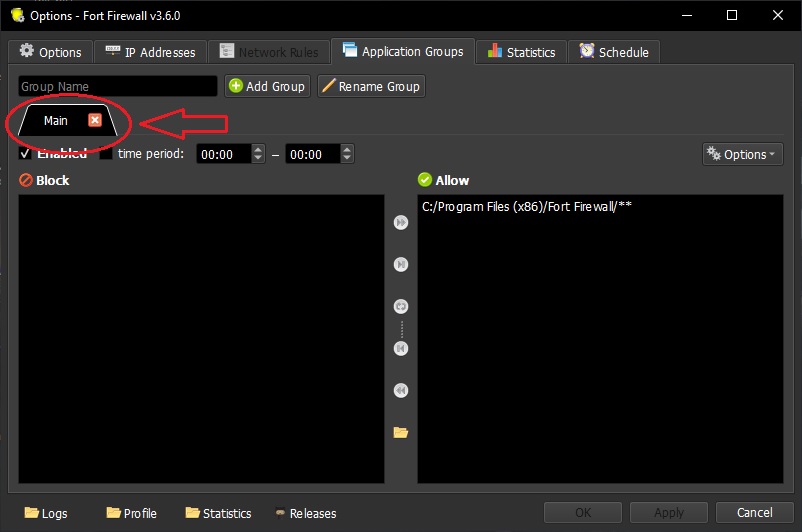Toggle the Enabled checkbox
Image resolution: width=802 pixels, height=532 pixels.
(25, 153)
